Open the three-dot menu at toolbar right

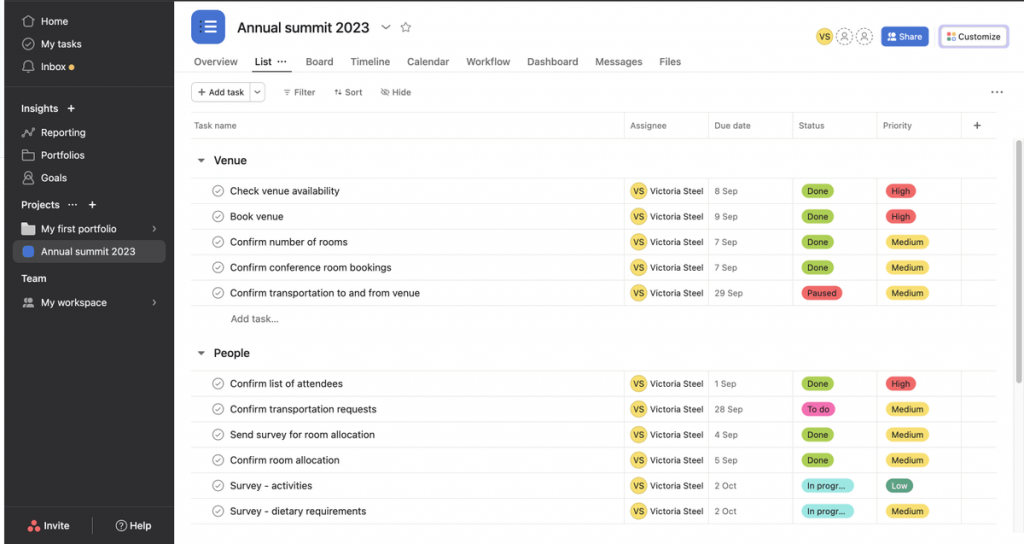996,92
